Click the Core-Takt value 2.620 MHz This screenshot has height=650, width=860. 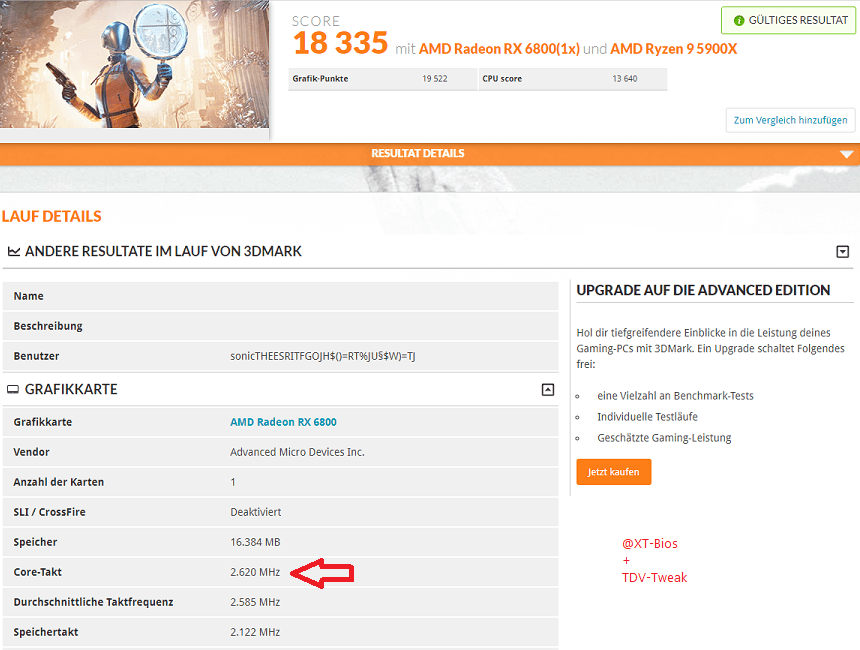[x=255, y=572]
